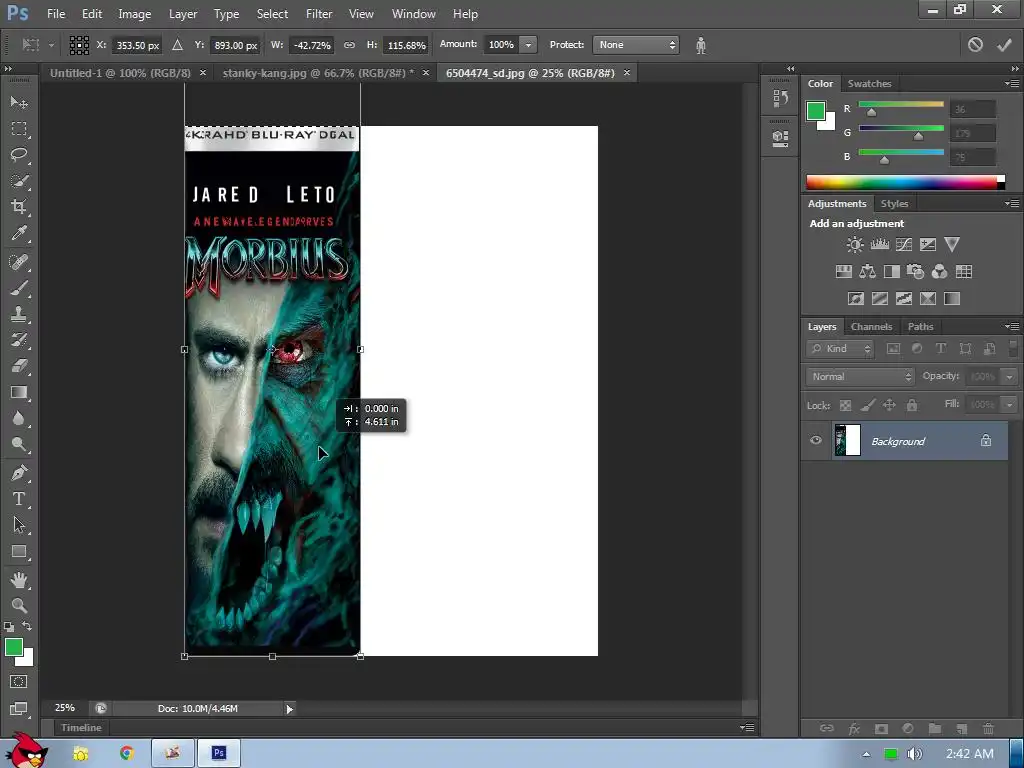Add a Color Balance adjustment
This screenshot has width=1024, height=768.
[867, 272]
